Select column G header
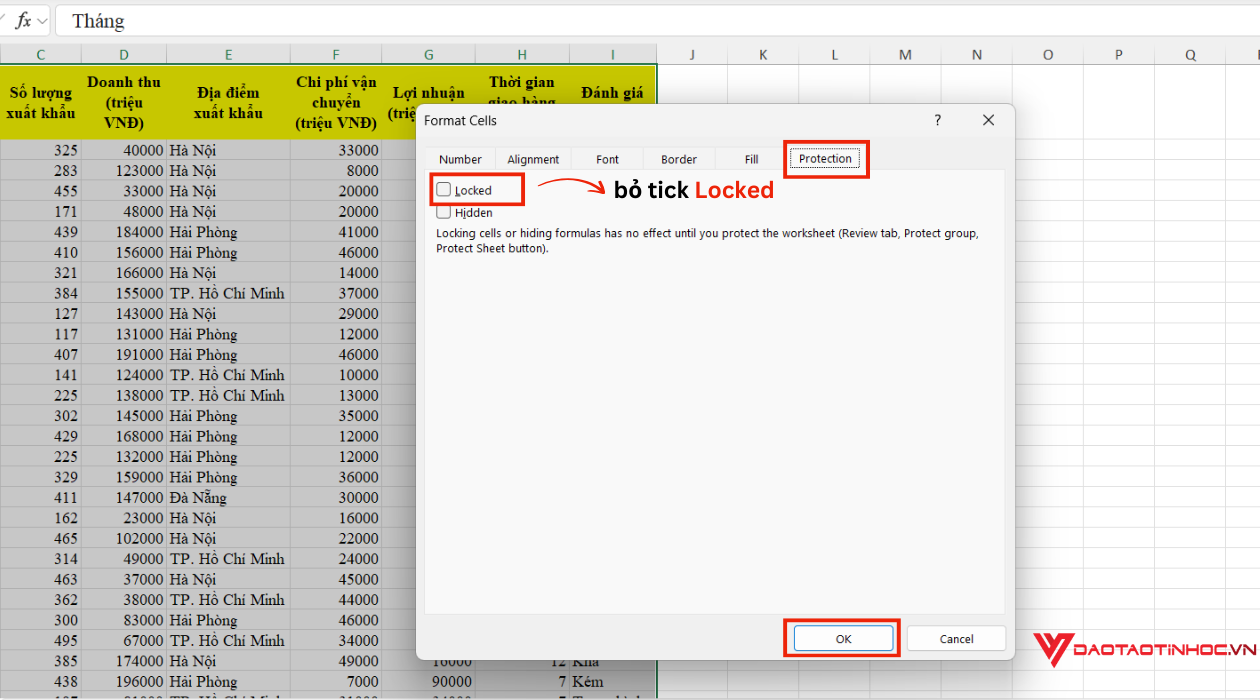This screenshot has height=700, width=1260. [x=429, y=55]
